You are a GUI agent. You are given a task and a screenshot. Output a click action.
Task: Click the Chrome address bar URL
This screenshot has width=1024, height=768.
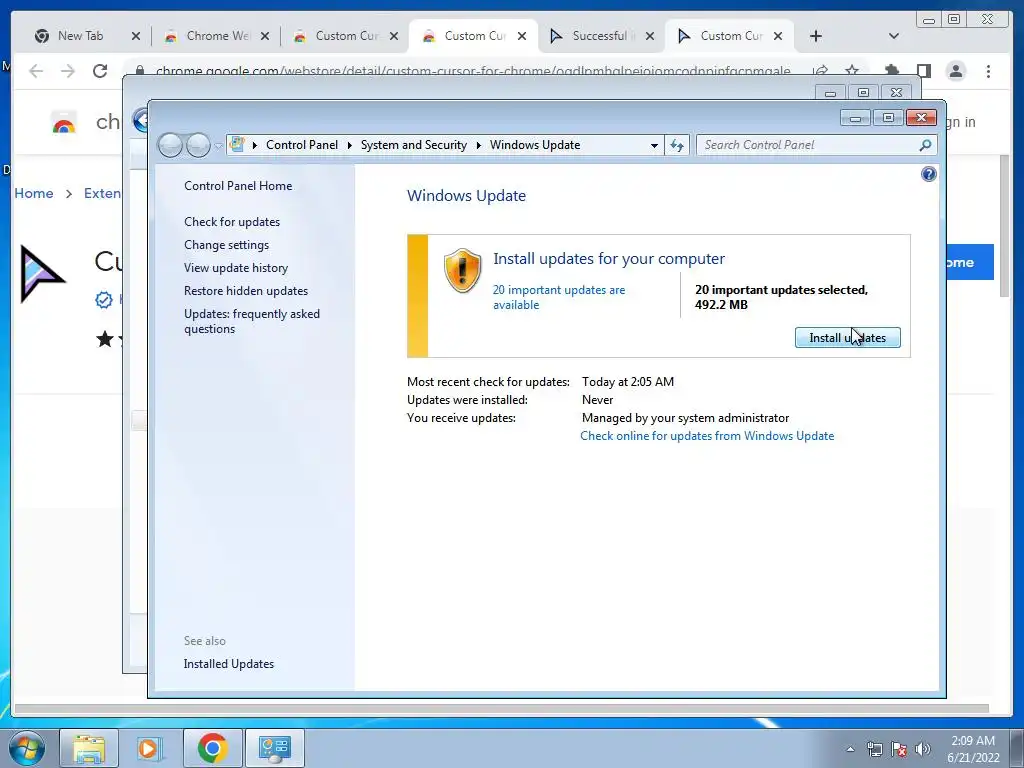tap(473, 71)
